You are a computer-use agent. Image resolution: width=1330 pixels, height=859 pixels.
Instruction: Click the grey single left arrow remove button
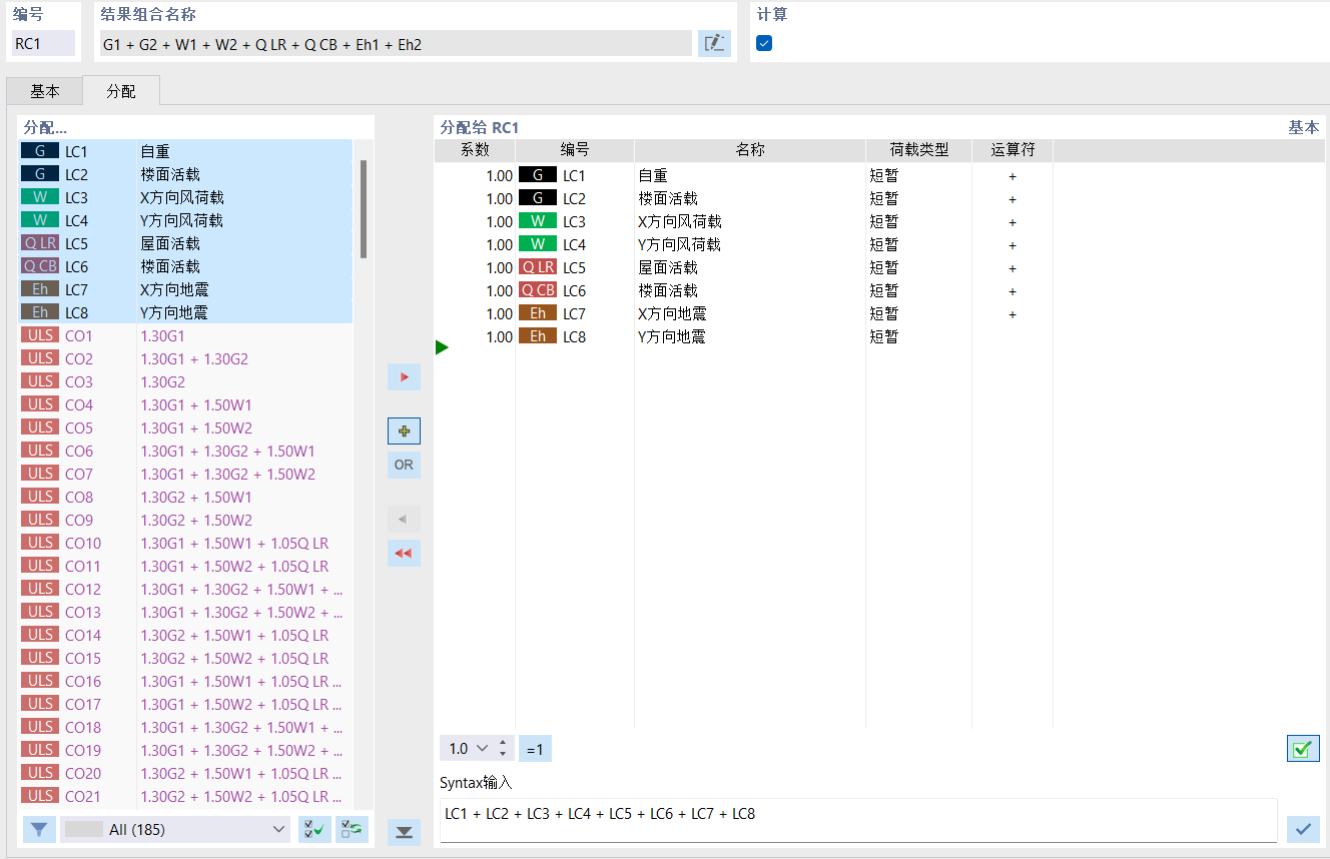pos(404,519)
